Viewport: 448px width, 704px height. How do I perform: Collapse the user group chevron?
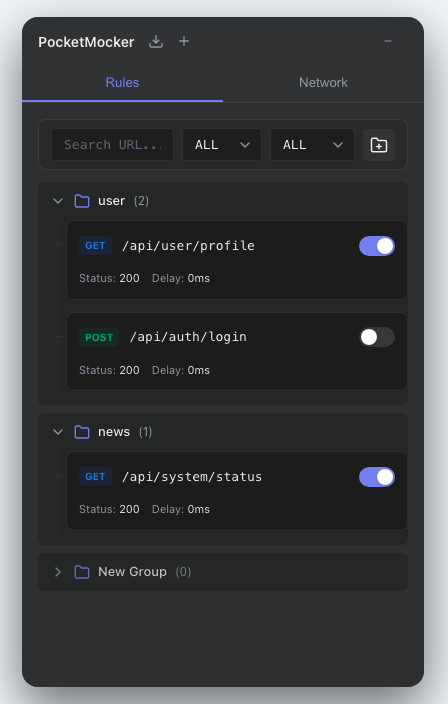click(58, 201)
